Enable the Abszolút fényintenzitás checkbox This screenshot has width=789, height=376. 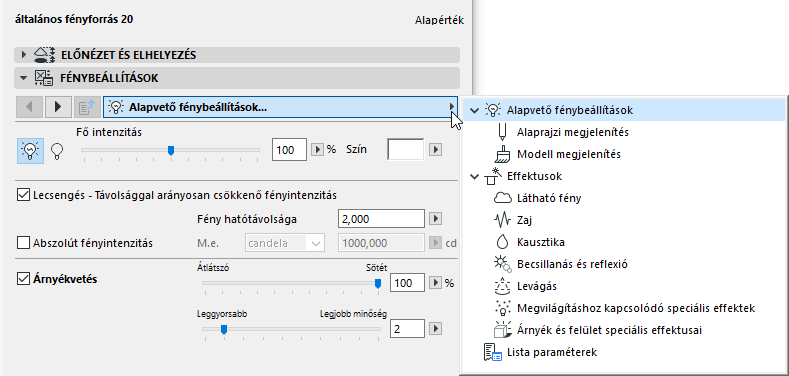click(23, 243)
